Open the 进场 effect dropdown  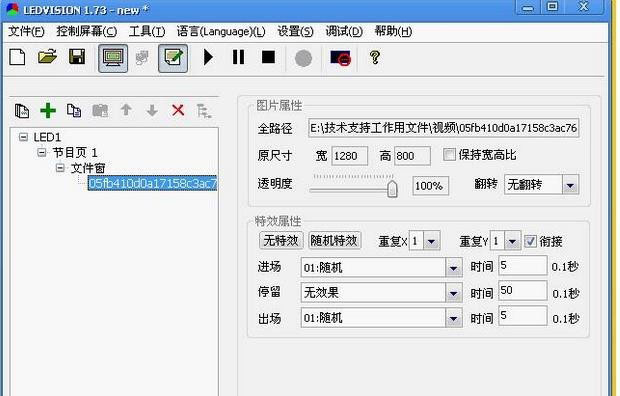453,268
